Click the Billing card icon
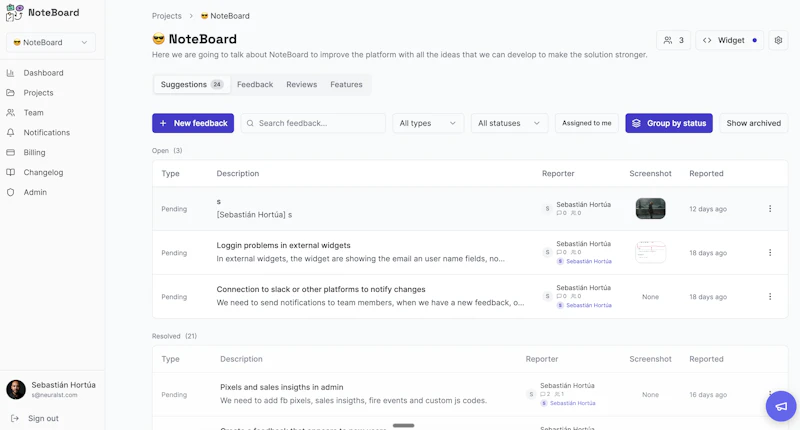 click(x=10, y=153)
